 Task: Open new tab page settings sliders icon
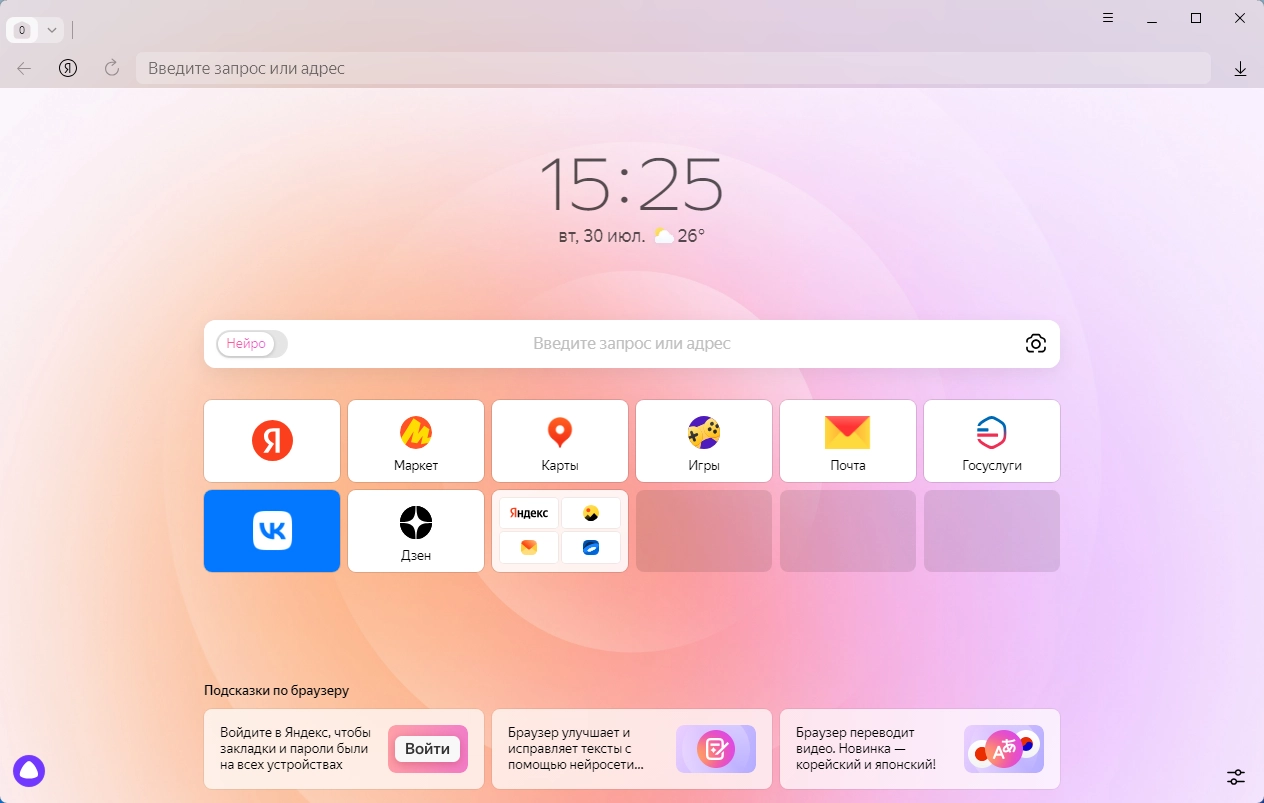point(1236,776)
